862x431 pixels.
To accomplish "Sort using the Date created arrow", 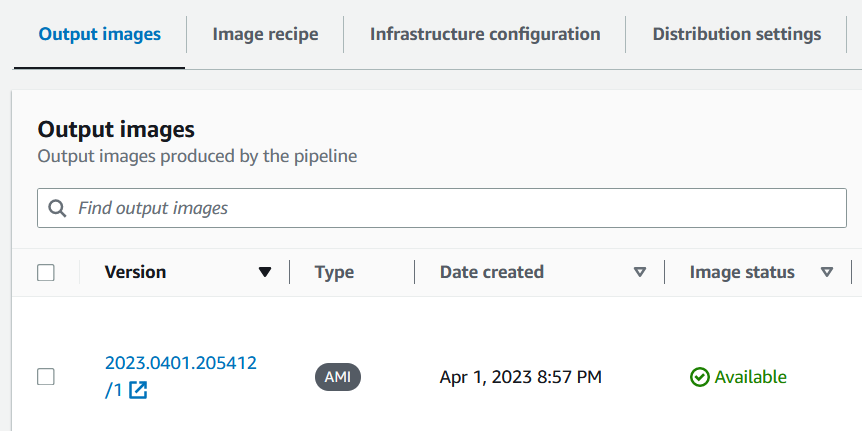I will (640, 272).
